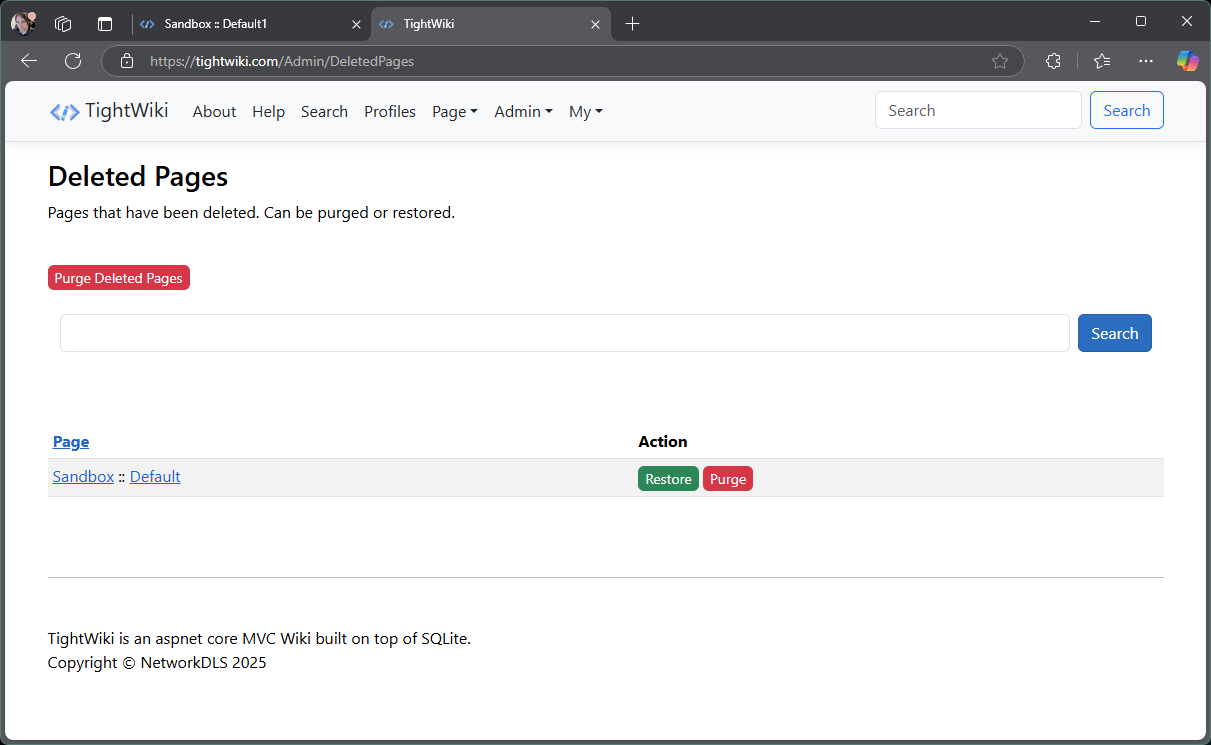The width and height of the screenshot is (1211, 745).
Task: Focus the deleted pages search text box
Action: tap(565, 333)
